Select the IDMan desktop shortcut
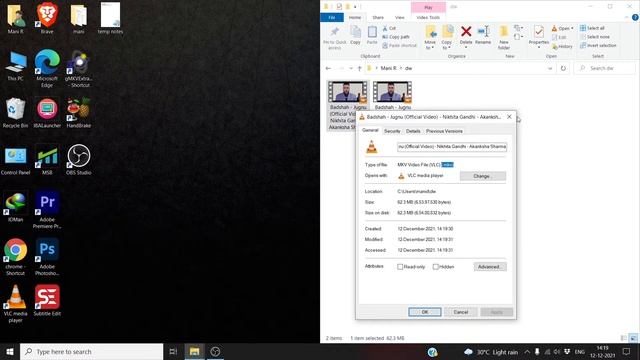640x360 pixels. [x=16, y=207]
